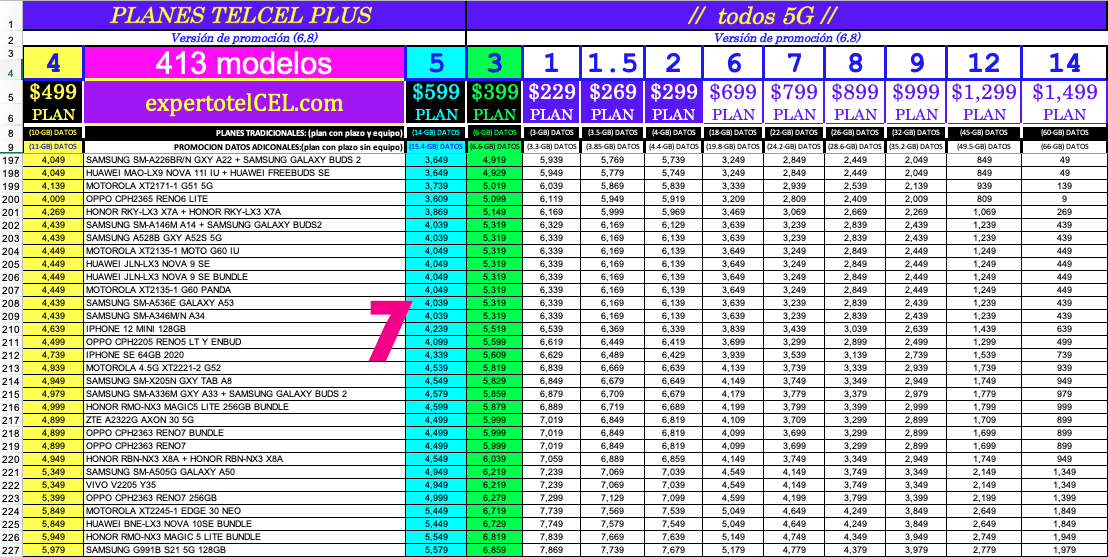
Task: Click row header number 197
Action: [x=11, y=160]
